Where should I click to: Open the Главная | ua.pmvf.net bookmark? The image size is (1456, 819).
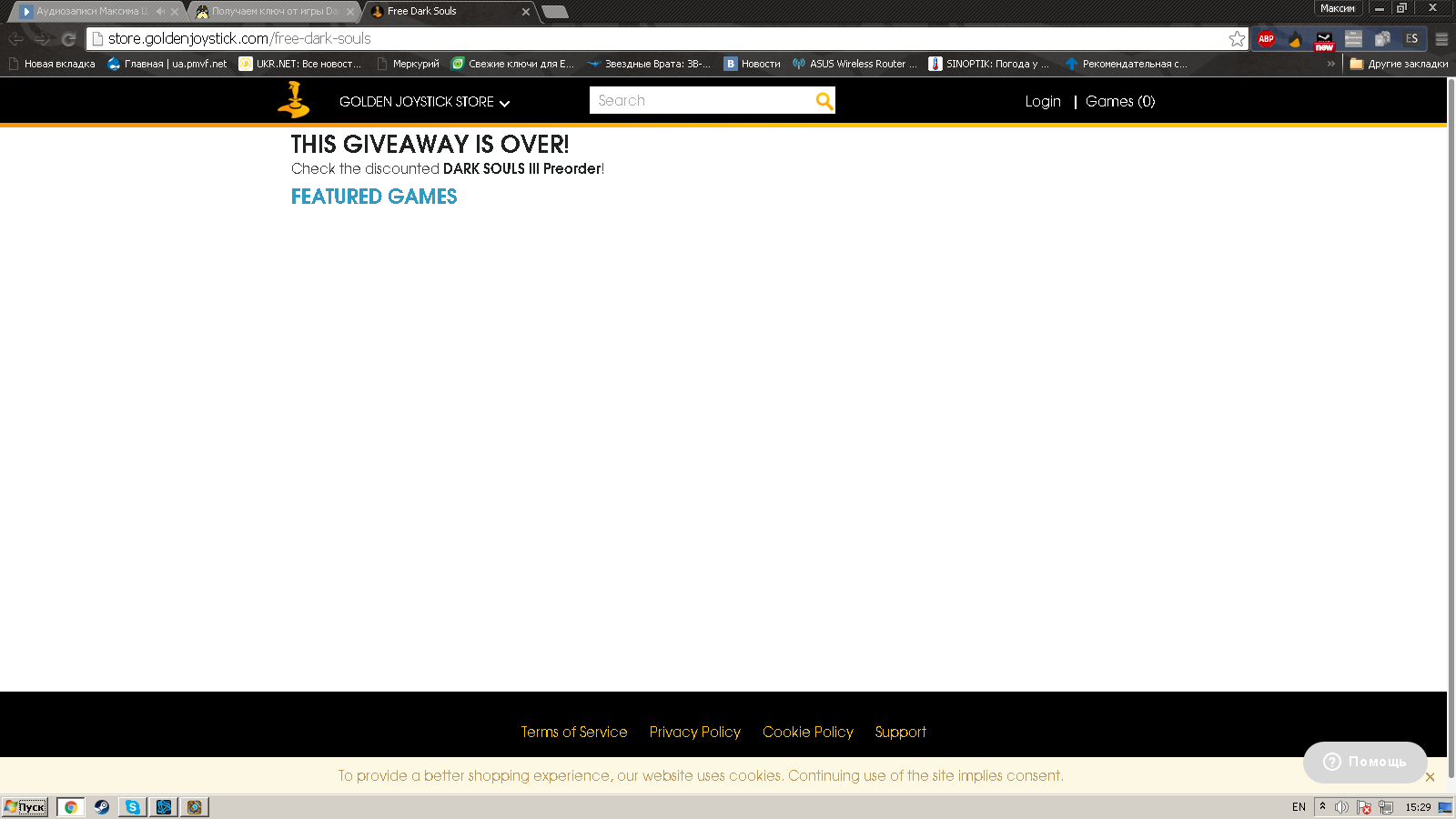tap(167, 64)
